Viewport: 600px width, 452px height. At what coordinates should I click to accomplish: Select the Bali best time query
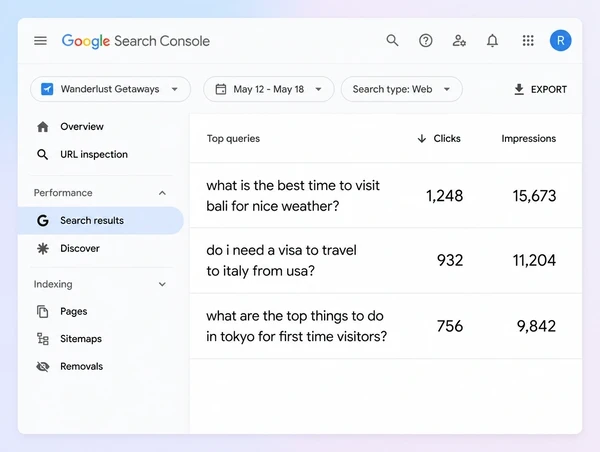293,196
